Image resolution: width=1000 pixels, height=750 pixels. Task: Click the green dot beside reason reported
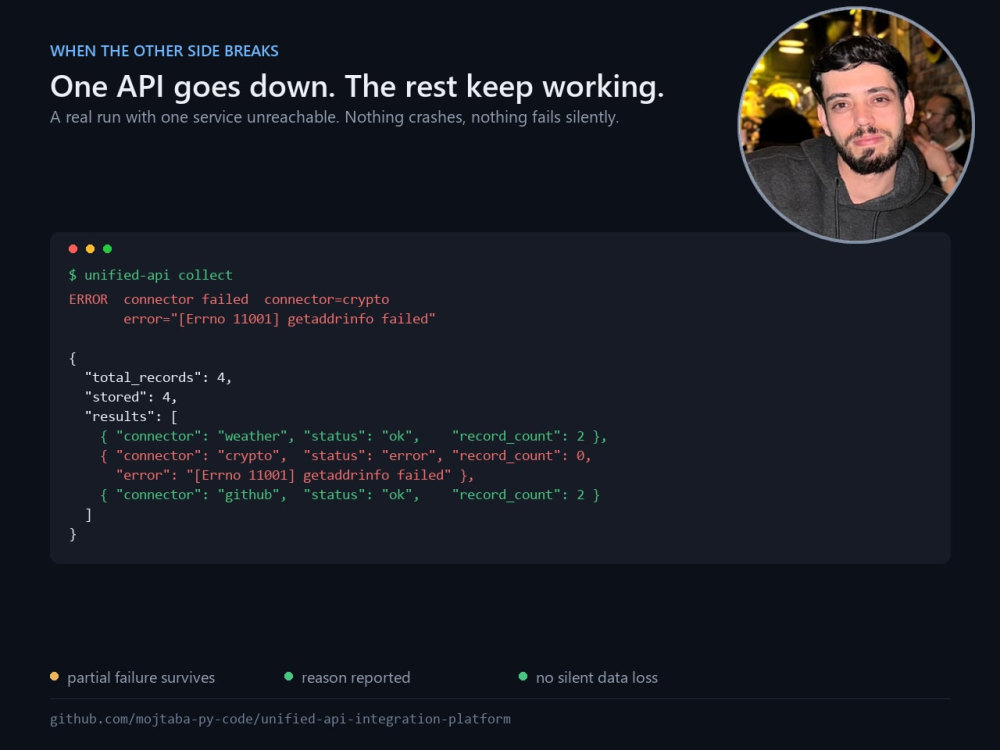point(288,677)
